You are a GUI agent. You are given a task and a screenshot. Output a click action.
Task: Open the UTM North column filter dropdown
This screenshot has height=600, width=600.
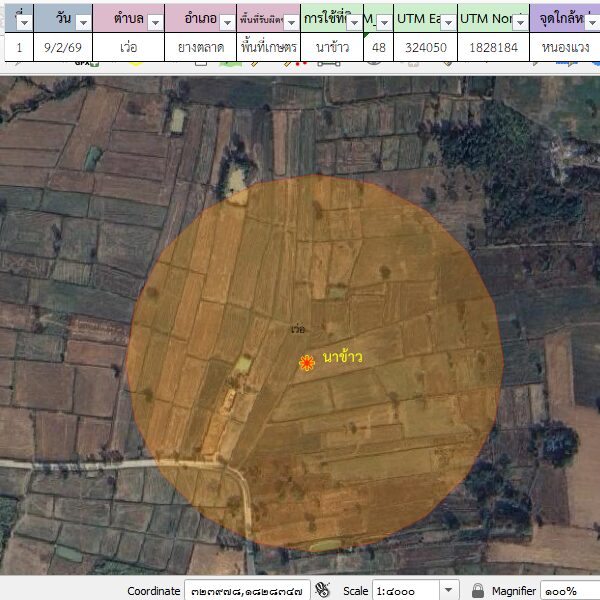pos(519,23)
